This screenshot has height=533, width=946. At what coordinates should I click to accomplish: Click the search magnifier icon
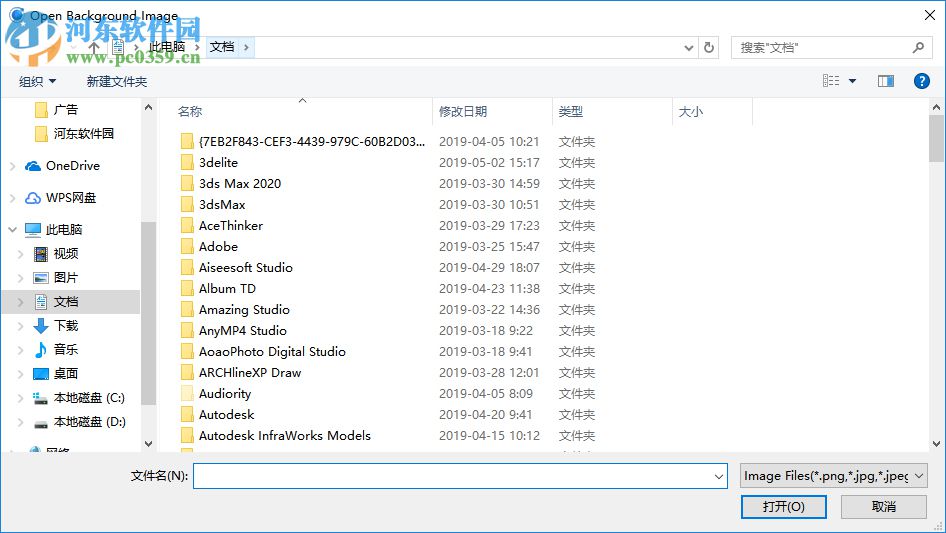(918, 47)
